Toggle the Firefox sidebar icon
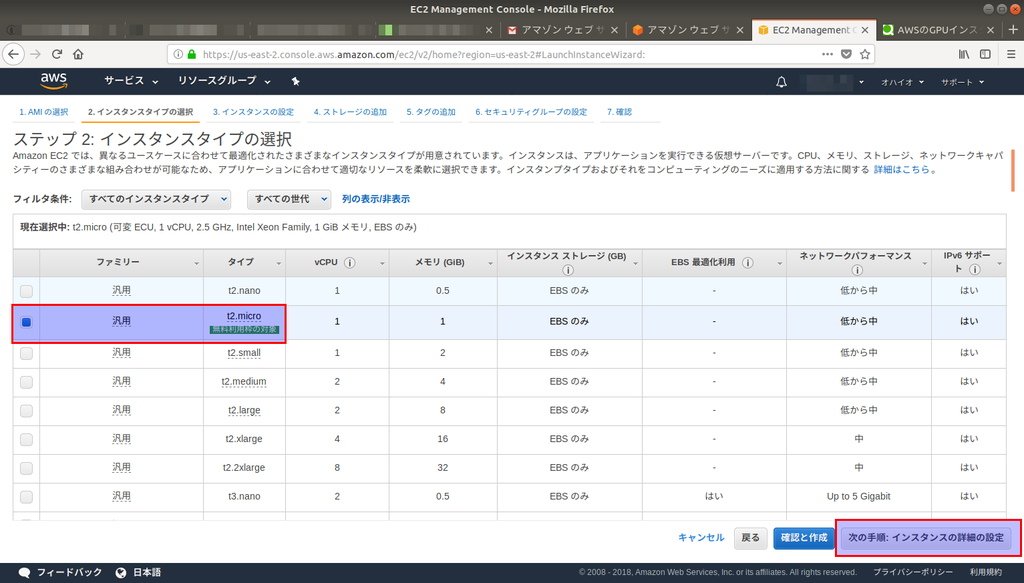 pyautogui.click(x=985, y=54)
